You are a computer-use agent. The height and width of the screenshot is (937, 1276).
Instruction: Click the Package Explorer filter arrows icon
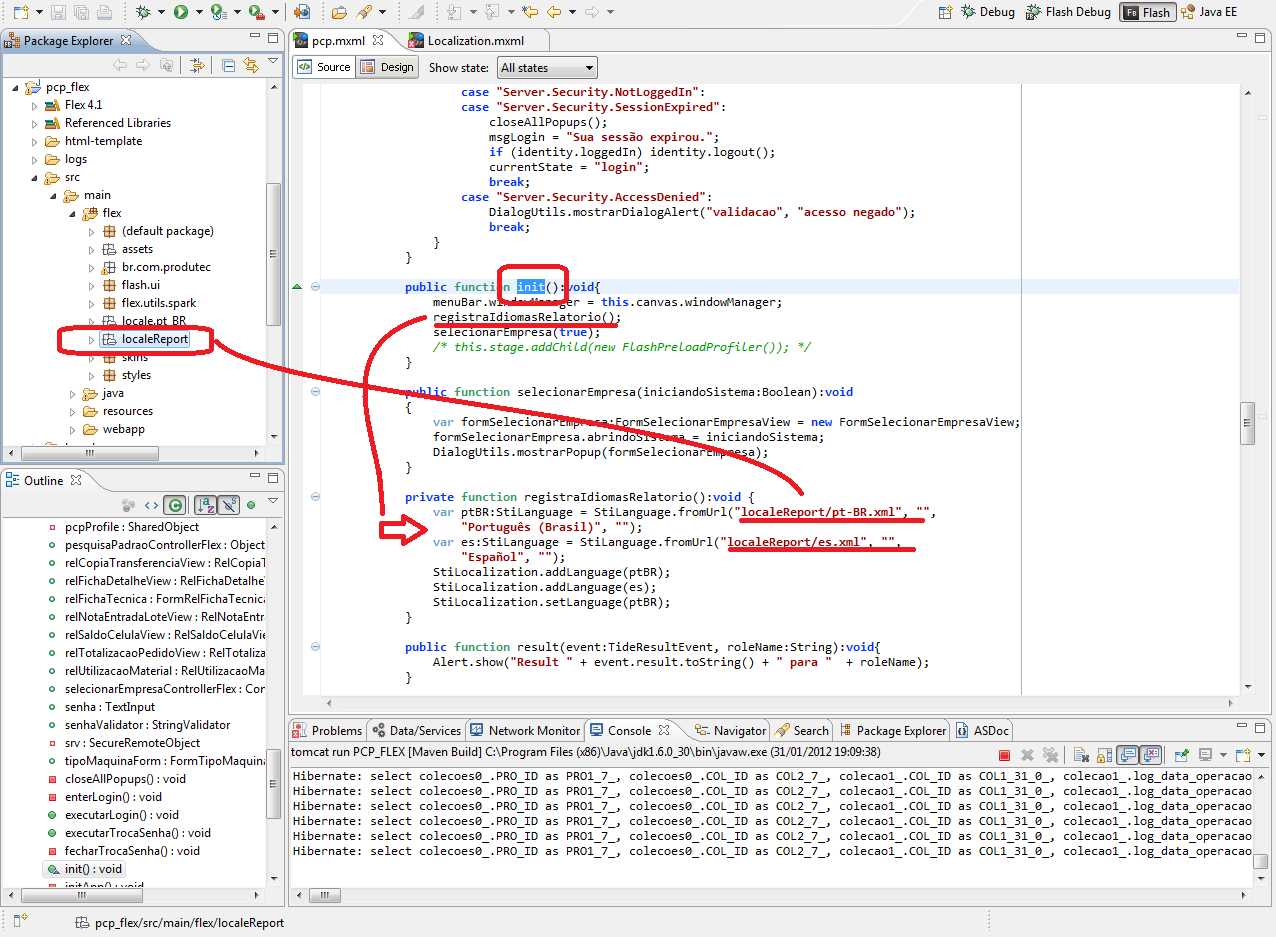[196, 65]
